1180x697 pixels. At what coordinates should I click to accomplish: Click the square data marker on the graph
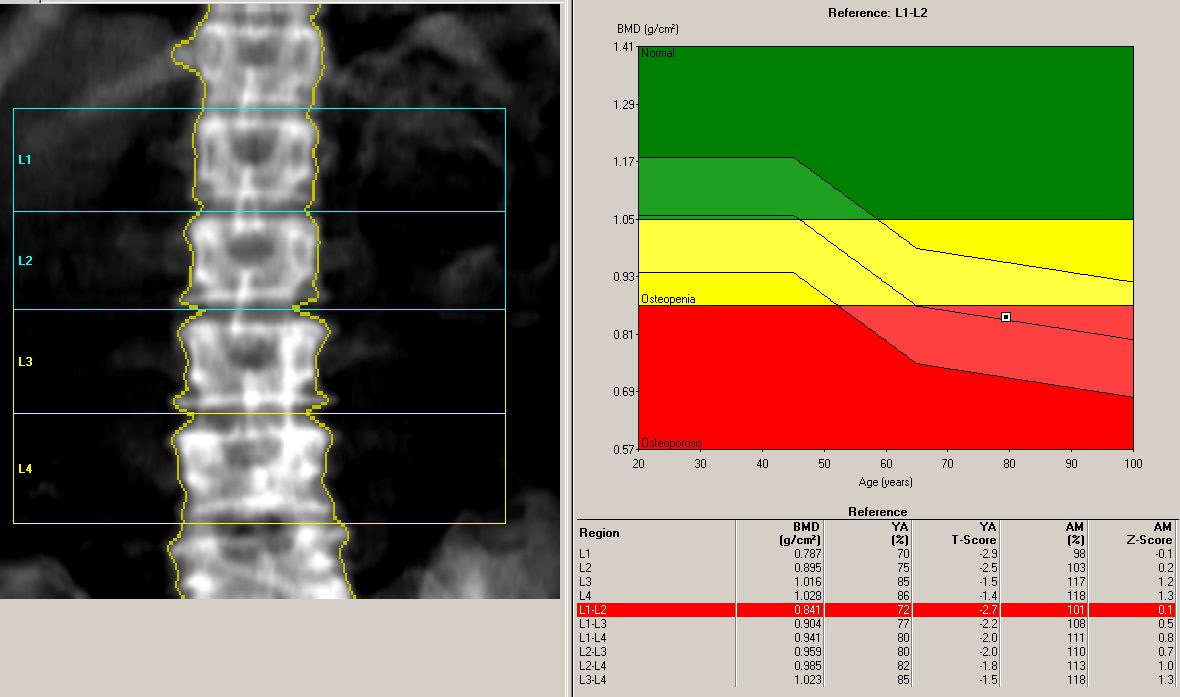[x=1006, y=317]
